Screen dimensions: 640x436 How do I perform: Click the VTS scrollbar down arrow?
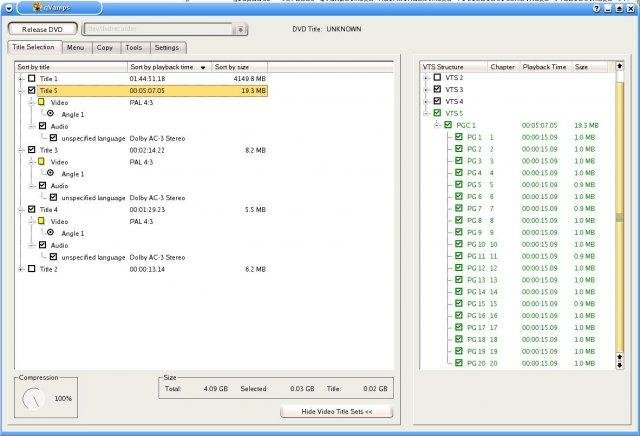tap(620, 365)
